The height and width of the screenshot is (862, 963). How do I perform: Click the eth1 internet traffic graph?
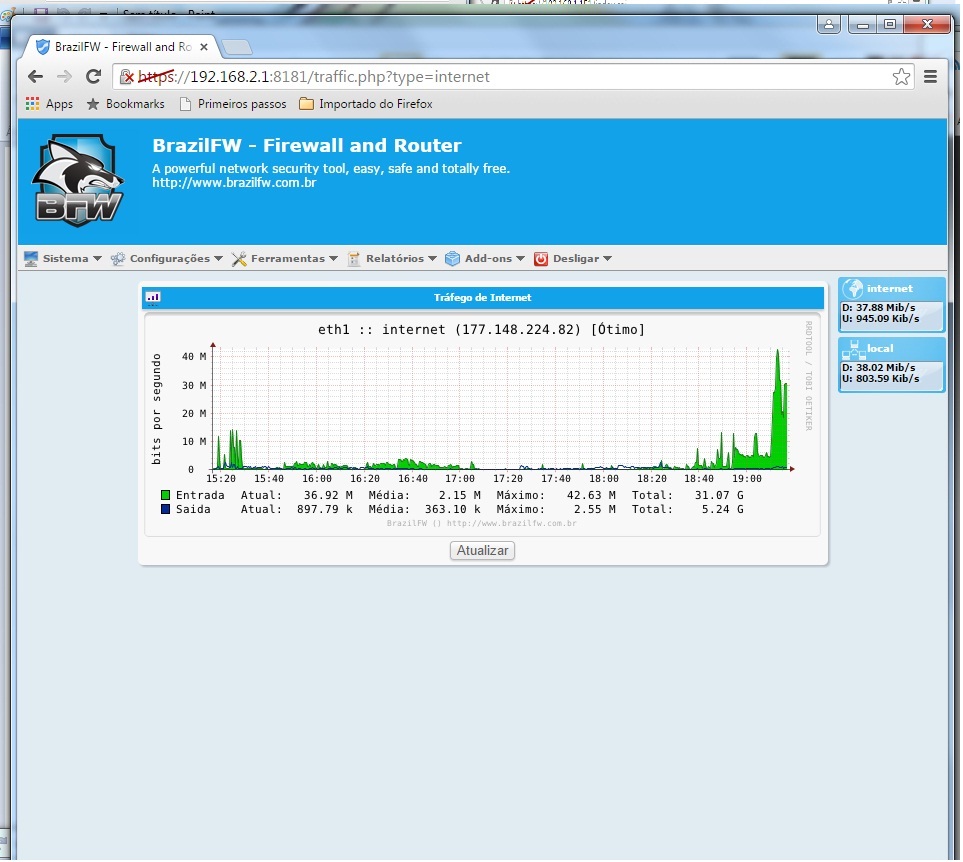pos(482,425)
